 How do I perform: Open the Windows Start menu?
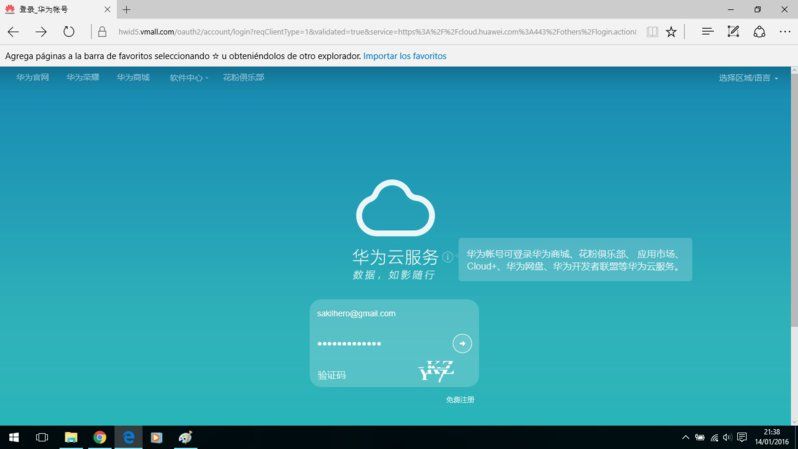tap(14, 437)
